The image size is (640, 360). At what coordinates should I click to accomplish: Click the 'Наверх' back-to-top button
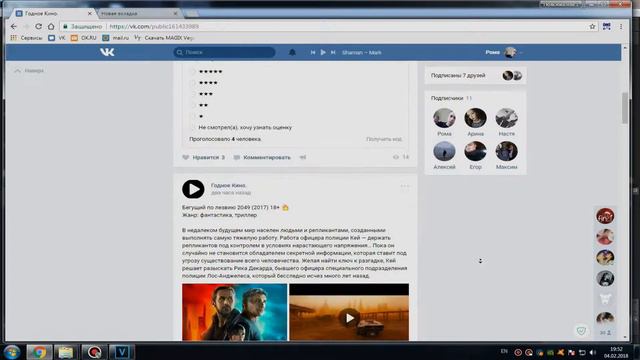(29, 71)
